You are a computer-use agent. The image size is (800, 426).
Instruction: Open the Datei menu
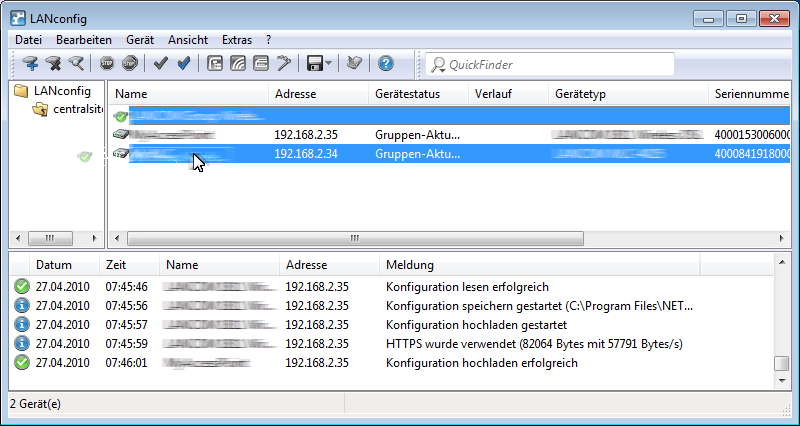tap(29, 40)
